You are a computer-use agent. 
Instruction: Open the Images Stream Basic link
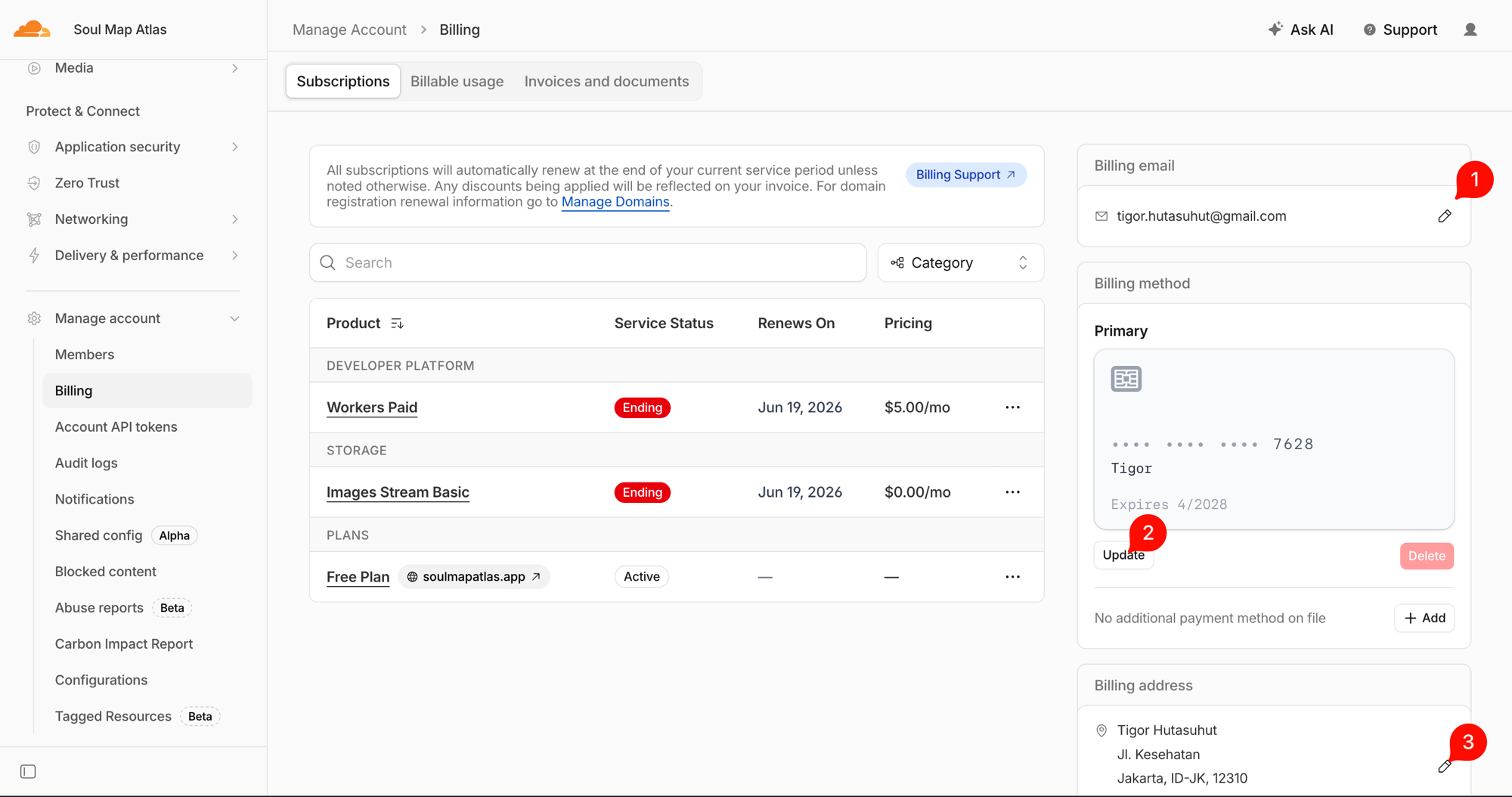point(398,492)
